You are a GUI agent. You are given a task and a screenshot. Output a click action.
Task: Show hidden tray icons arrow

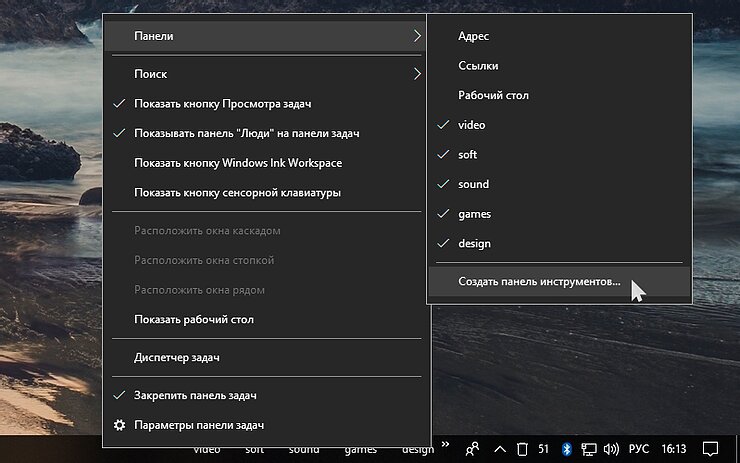coord(500,449)
